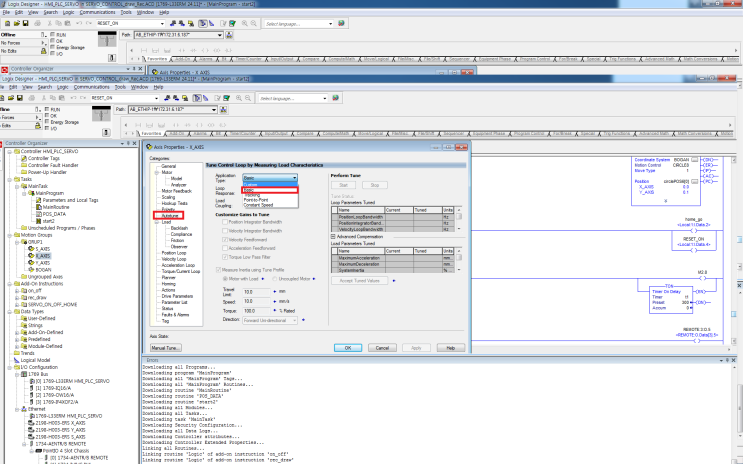
Task: Click Start under Perform Tune
Action: pos(344,185)
